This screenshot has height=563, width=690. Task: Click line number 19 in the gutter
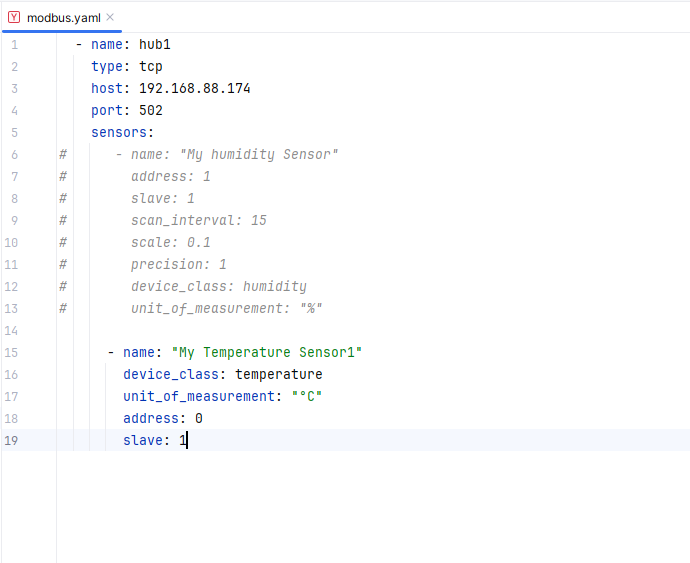coord(11,440)
